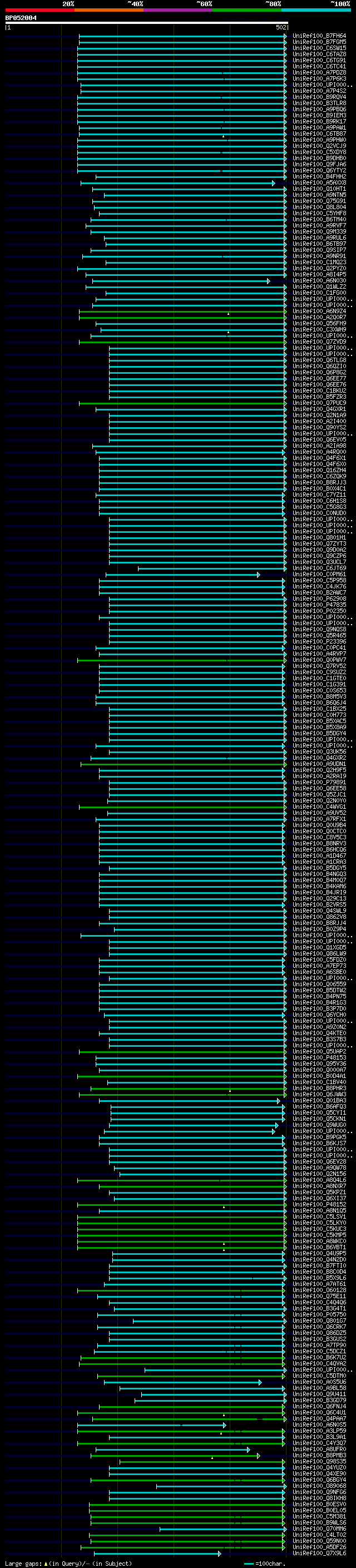Select the UniRef100_C1GTE0 hit
Image resolution: width=356 pixels, height=1568 pixels.
(319, 678)
